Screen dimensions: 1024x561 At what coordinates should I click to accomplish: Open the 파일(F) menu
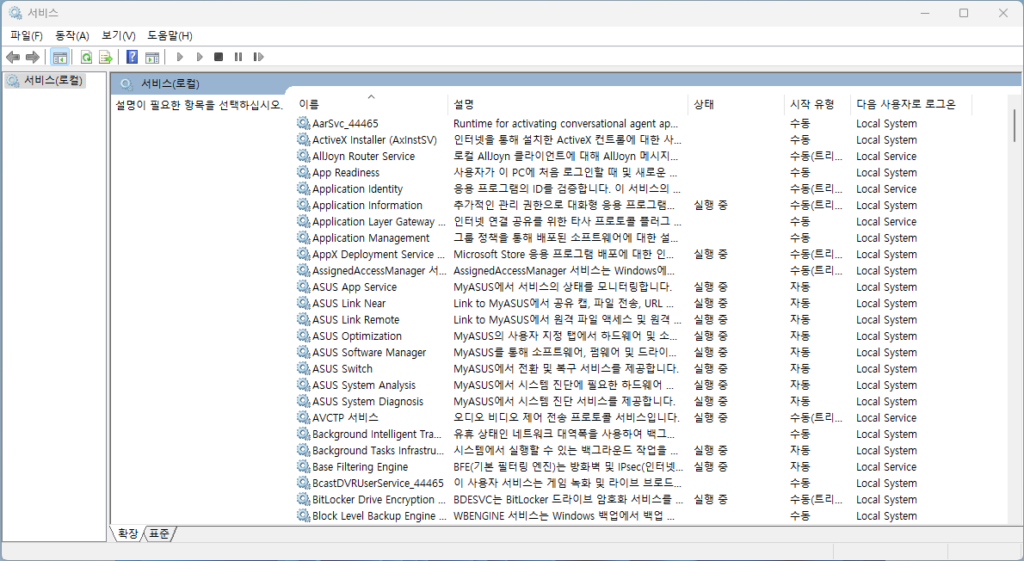(x=26, y=36)
